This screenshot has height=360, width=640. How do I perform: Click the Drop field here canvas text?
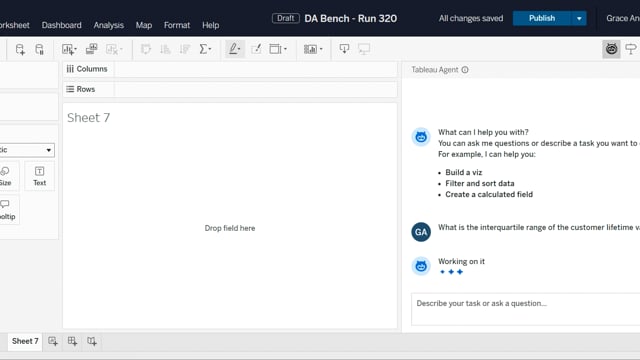pyautogui.click(x=230, y=228)
